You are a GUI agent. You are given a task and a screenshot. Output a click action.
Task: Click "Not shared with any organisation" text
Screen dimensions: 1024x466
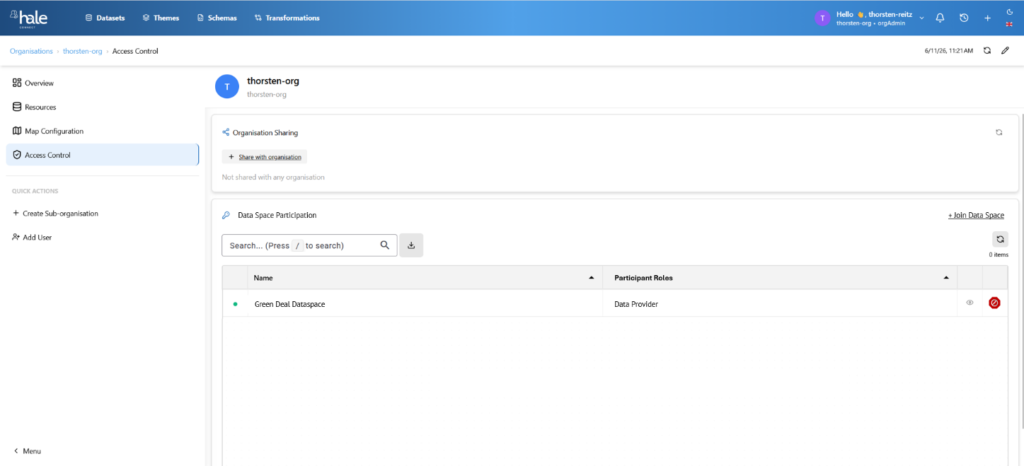273,177
